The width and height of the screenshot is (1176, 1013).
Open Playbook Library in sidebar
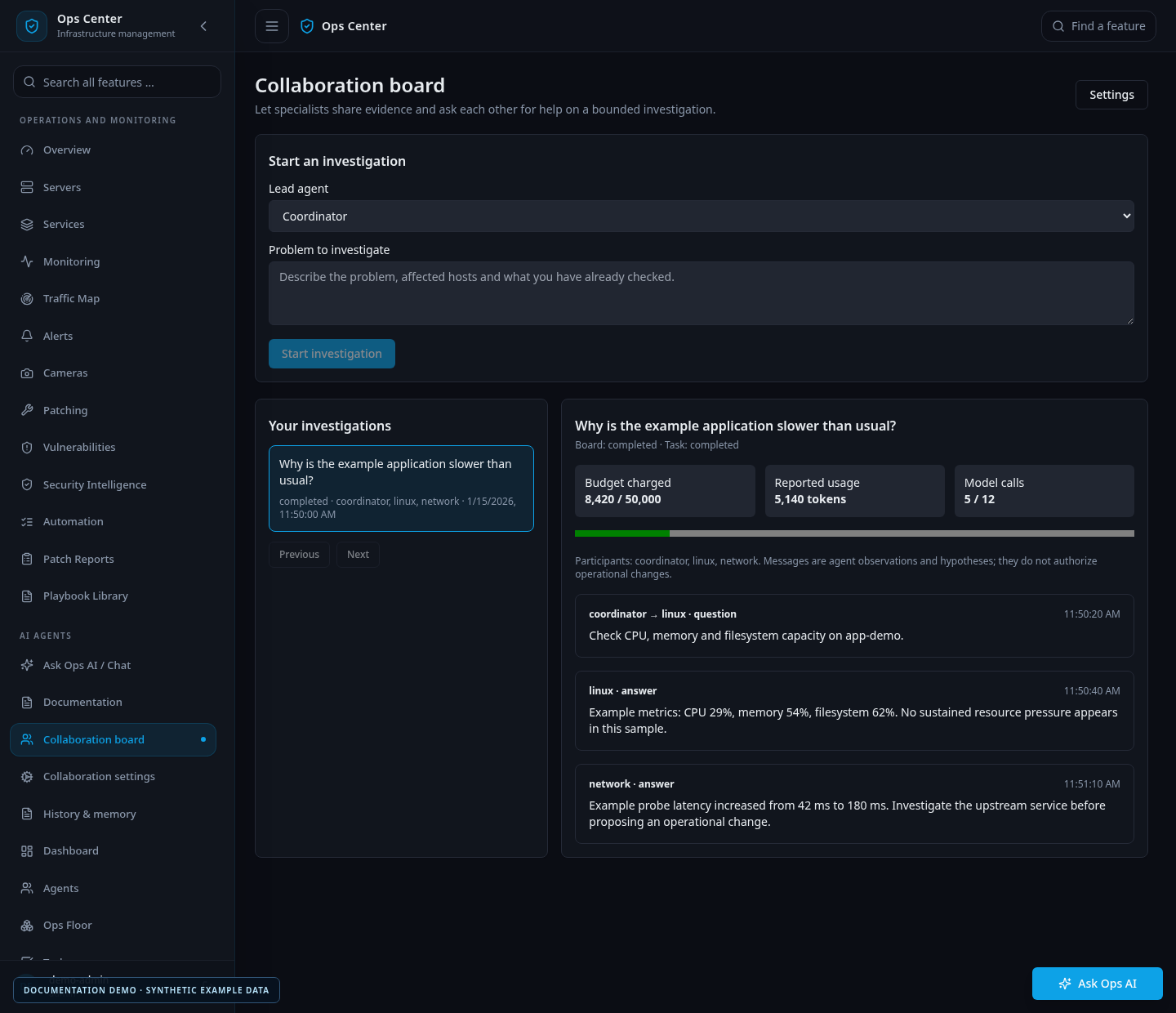[x=113, y=596]
